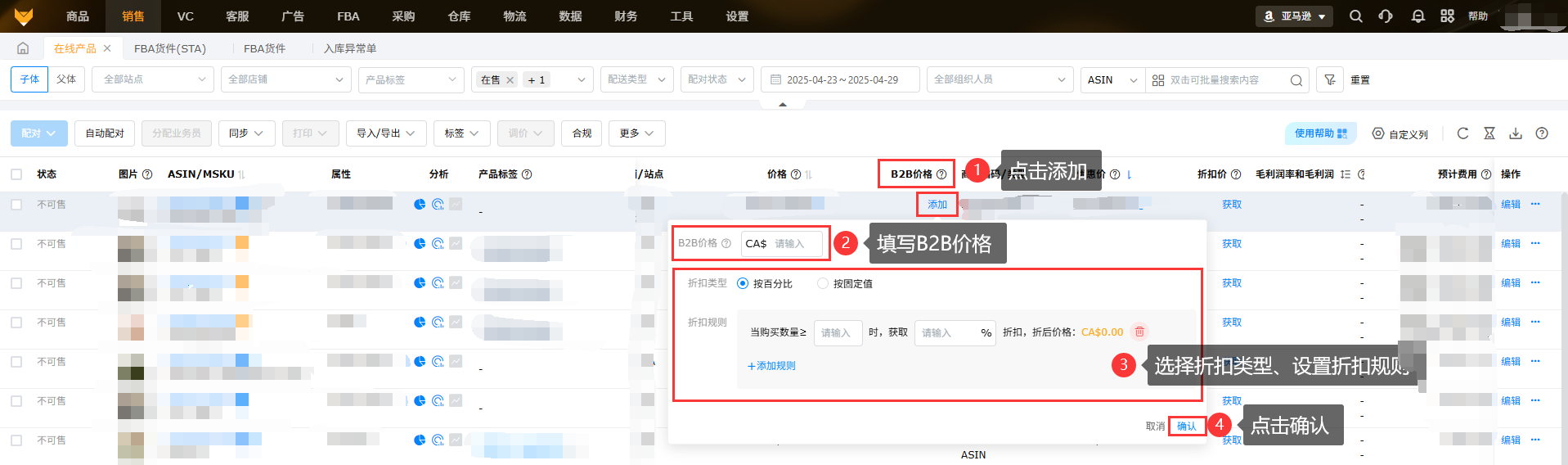Viewport: 1568px width, 465px height.
Task: Click 重置 to reset filters
Action: coord(1360,79)
